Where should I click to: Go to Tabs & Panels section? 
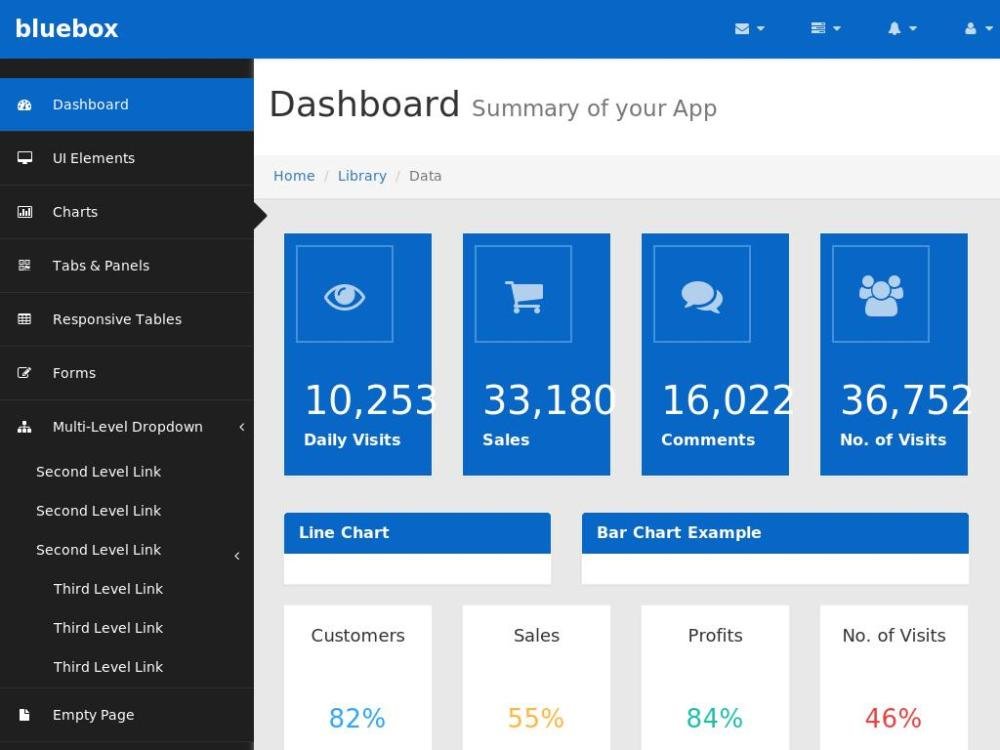pos(100,266)
